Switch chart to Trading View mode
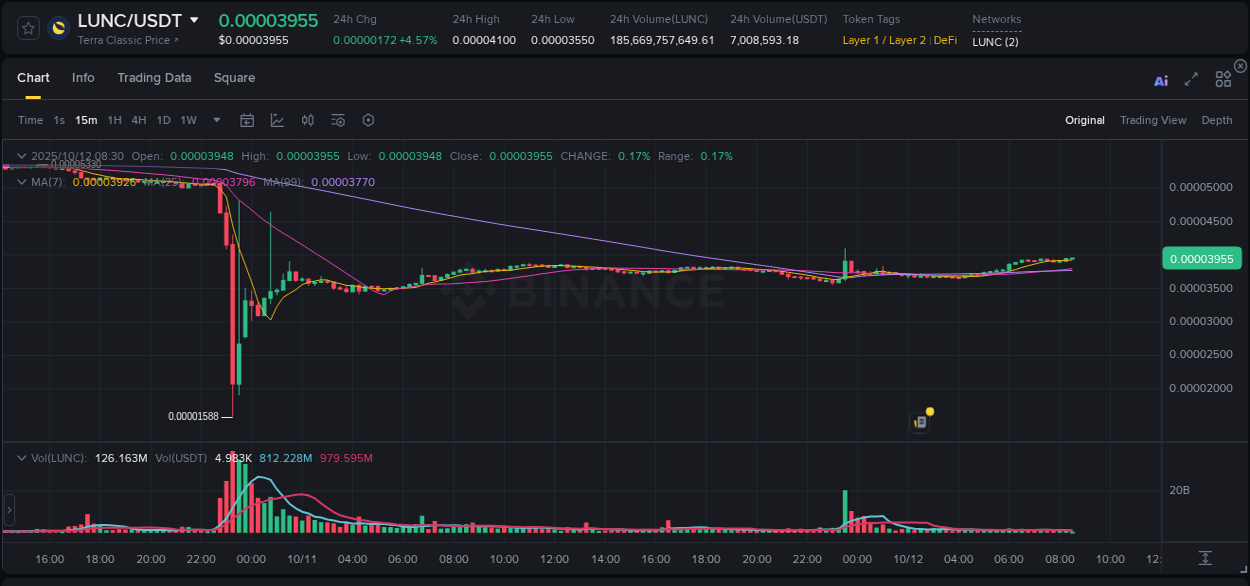The image size is (1250, 586). [x=1153, y=120]
